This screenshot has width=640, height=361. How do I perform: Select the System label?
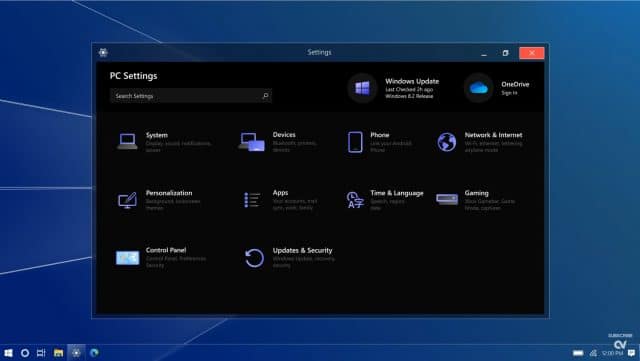point(157,135)
